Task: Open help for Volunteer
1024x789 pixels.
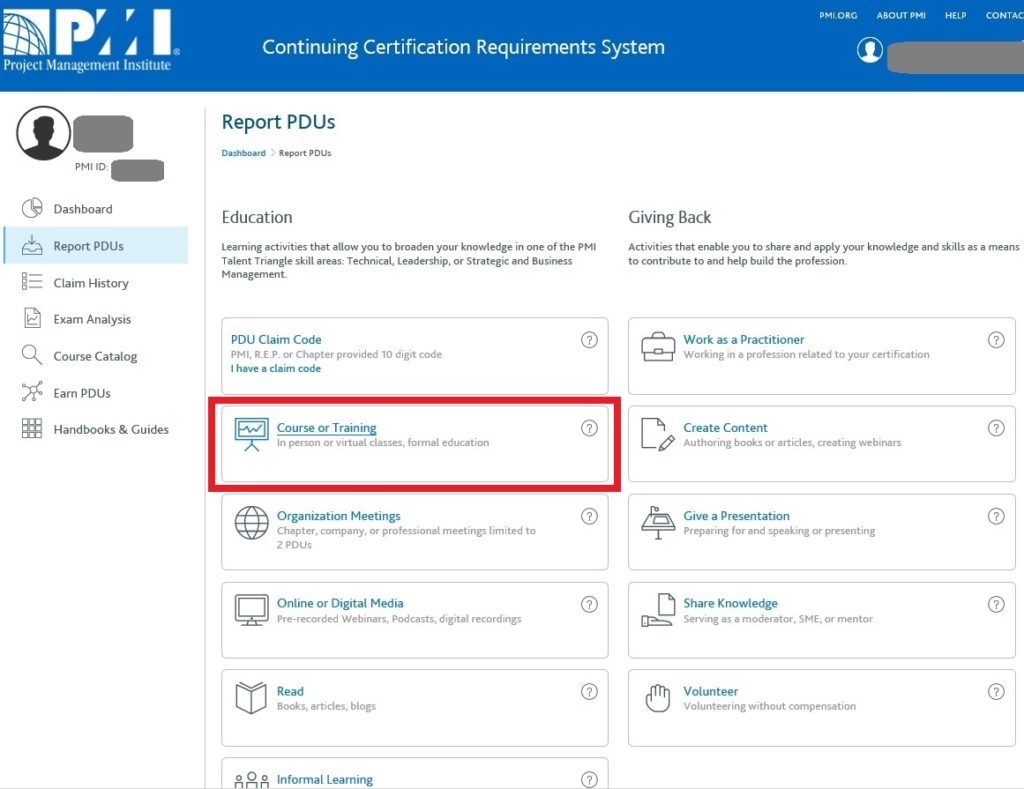Action: click(996, 692)
